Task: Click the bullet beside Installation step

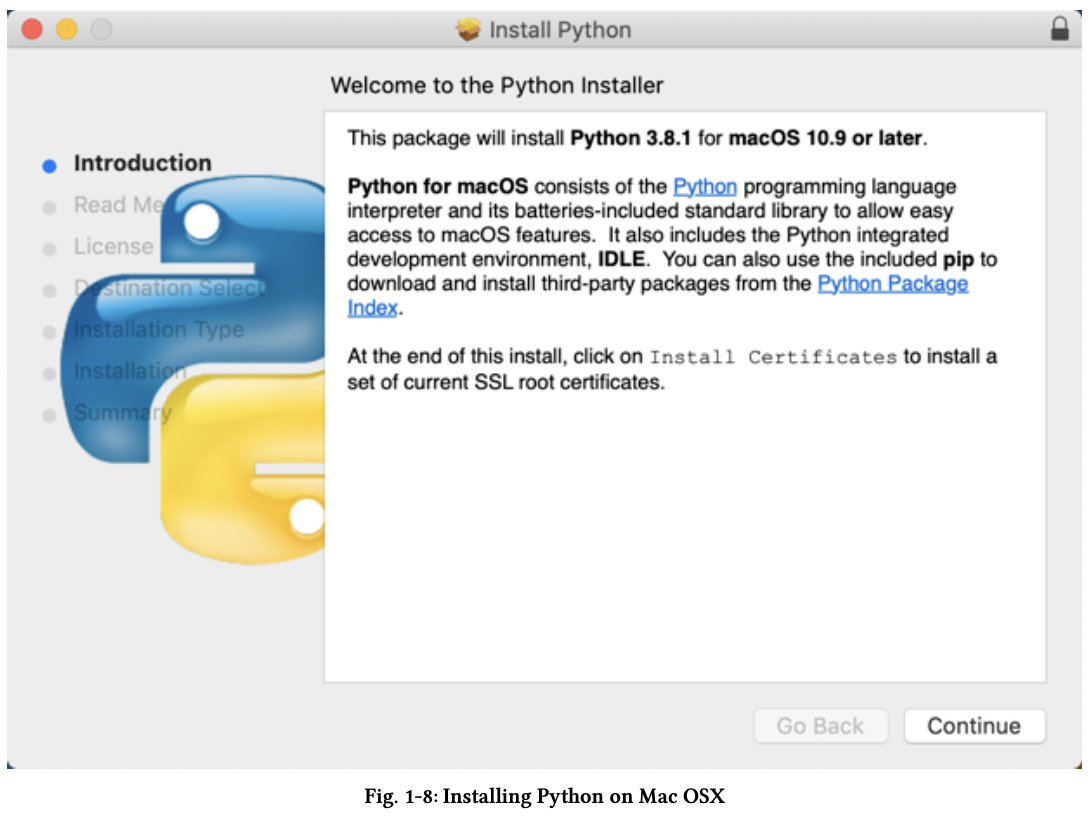Action: pyautogui.click(x=50, y=371)
